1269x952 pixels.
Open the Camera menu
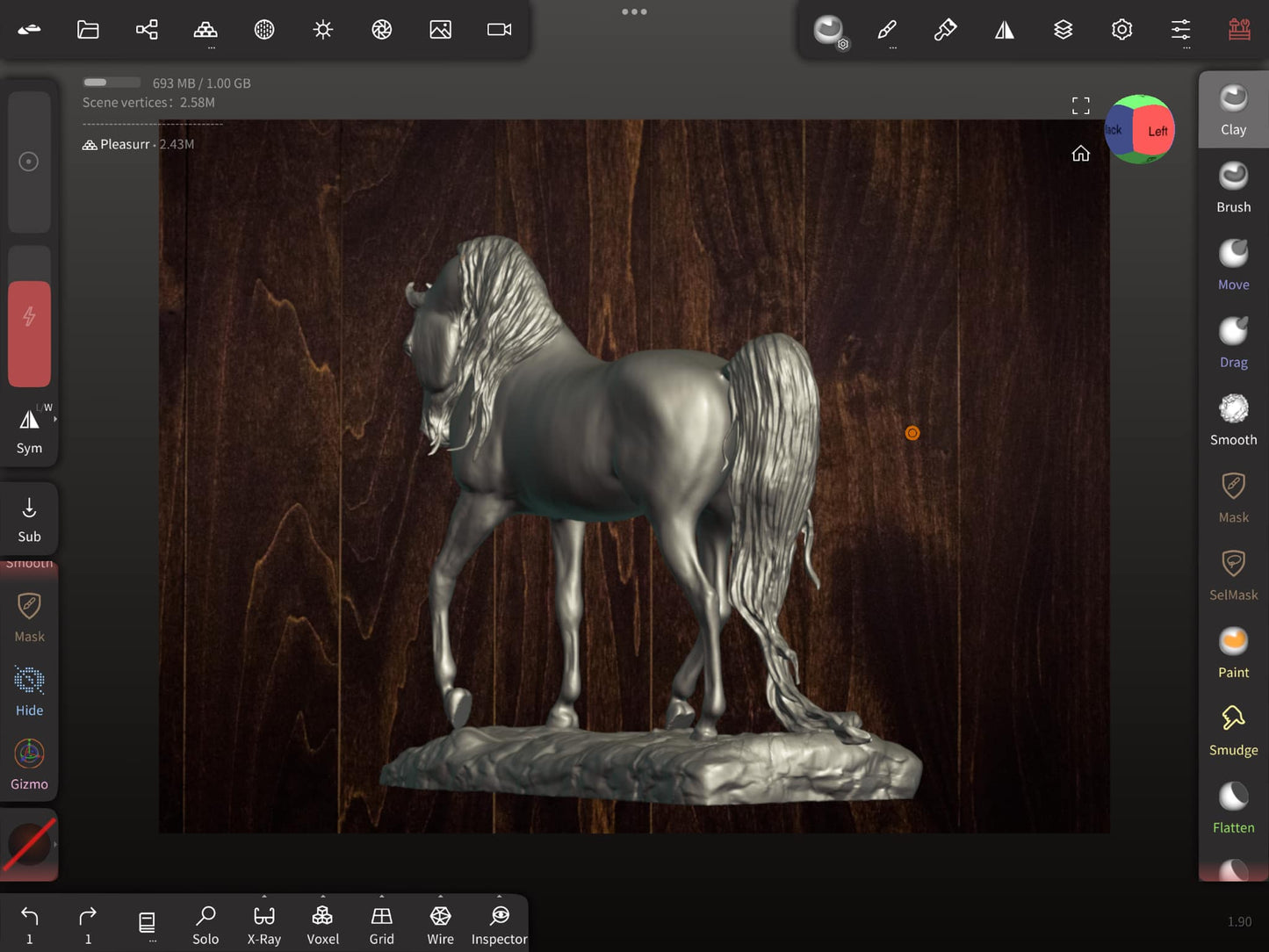point(499,30)
